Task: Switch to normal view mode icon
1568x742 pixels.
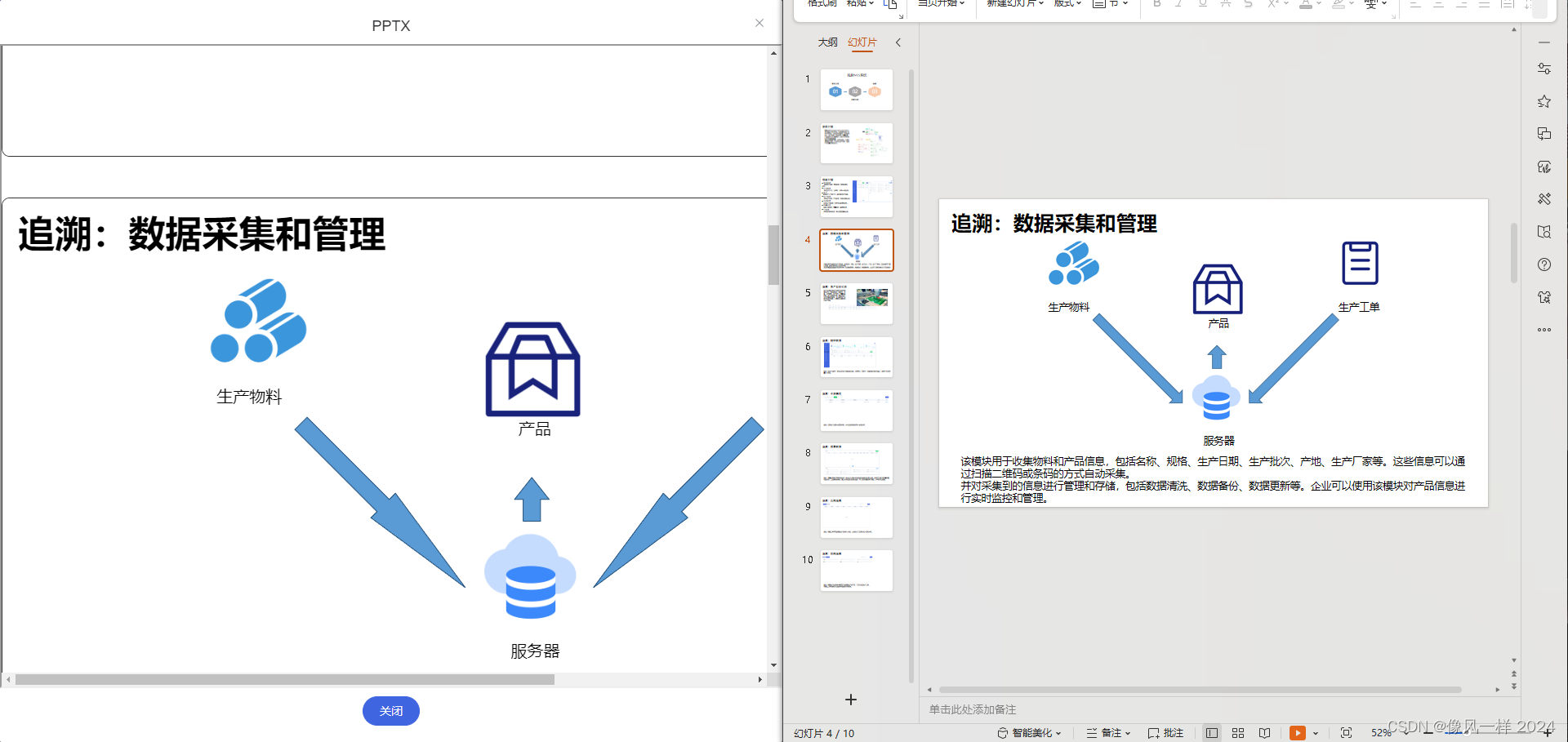Action: (x=1212, y=733)
